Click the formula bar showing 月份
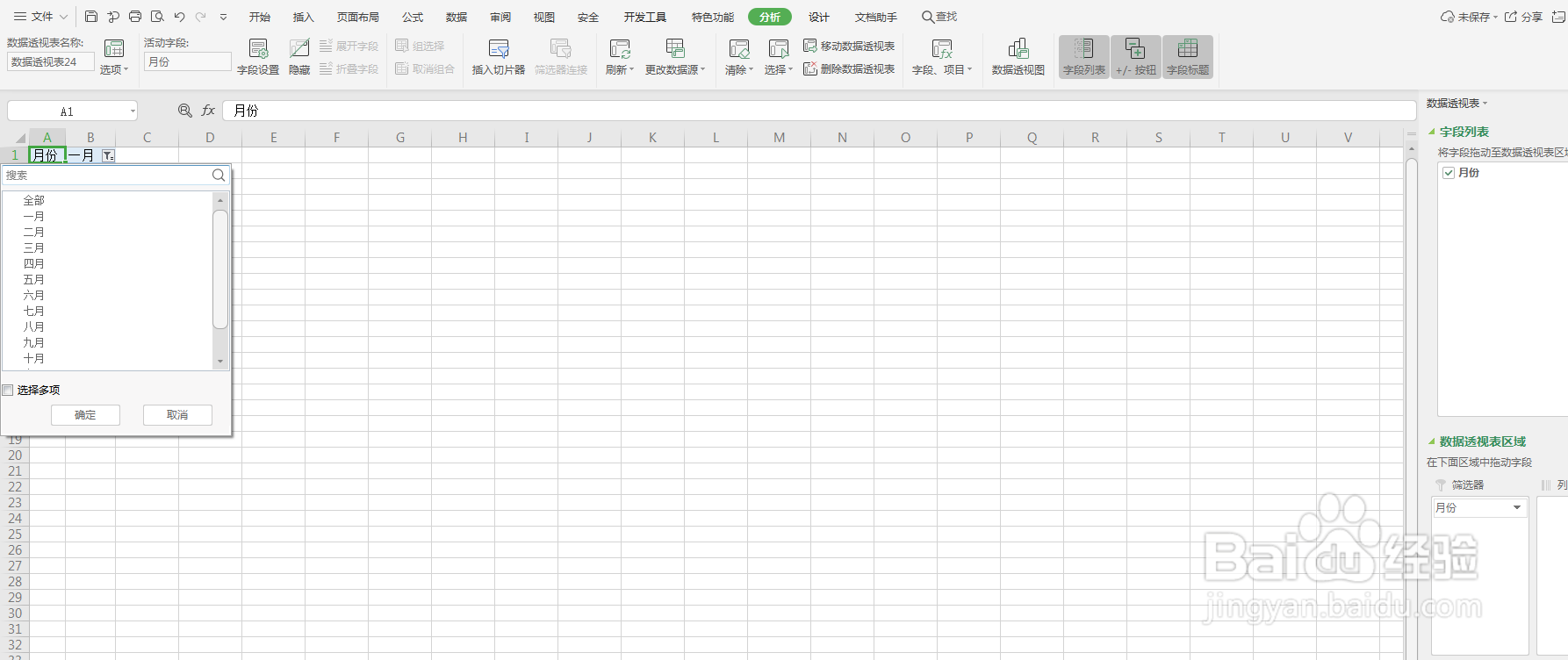The width and height of the screenshot is (1568, 660). (818, 111)
